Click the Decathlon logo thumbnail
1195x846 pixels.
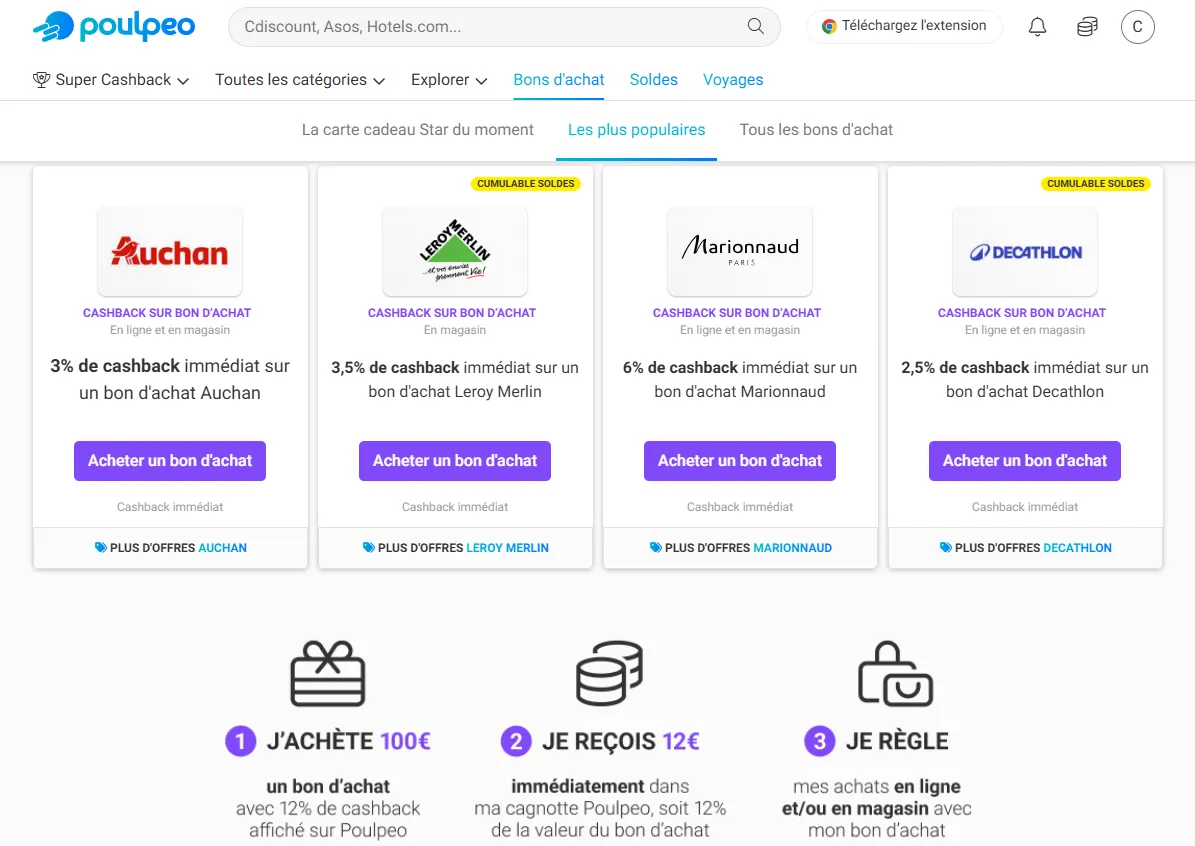1025,252
